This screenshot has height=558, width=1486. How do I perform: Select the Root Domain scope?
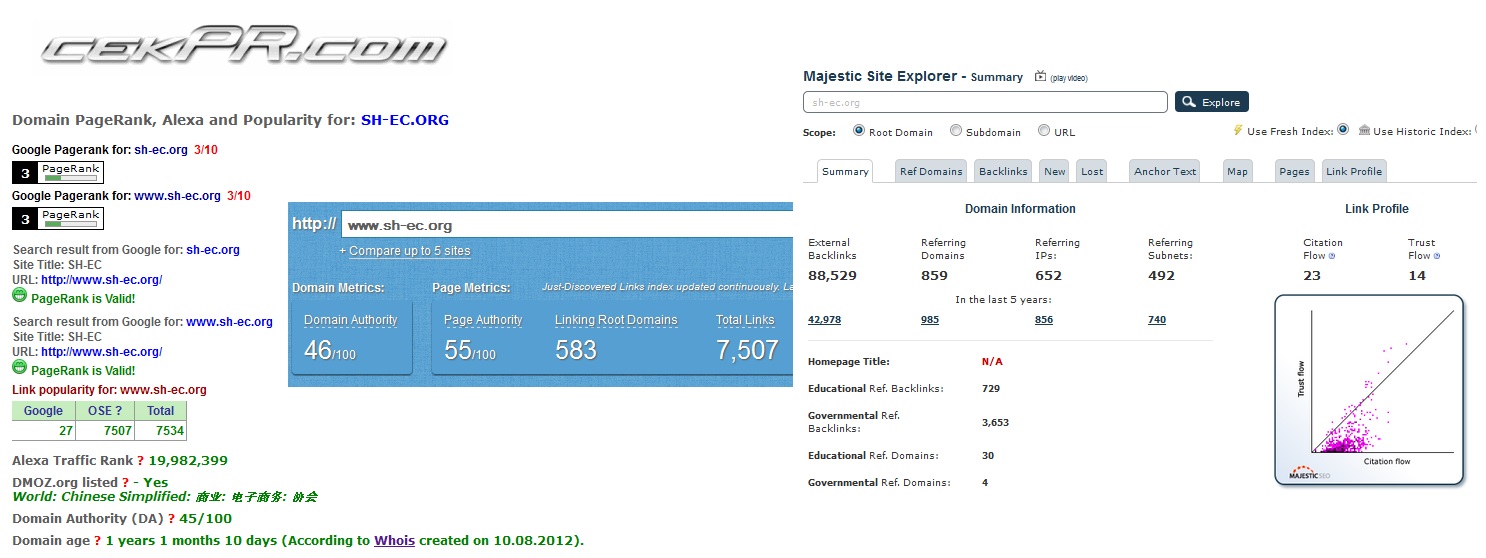[x=859, y=131]
